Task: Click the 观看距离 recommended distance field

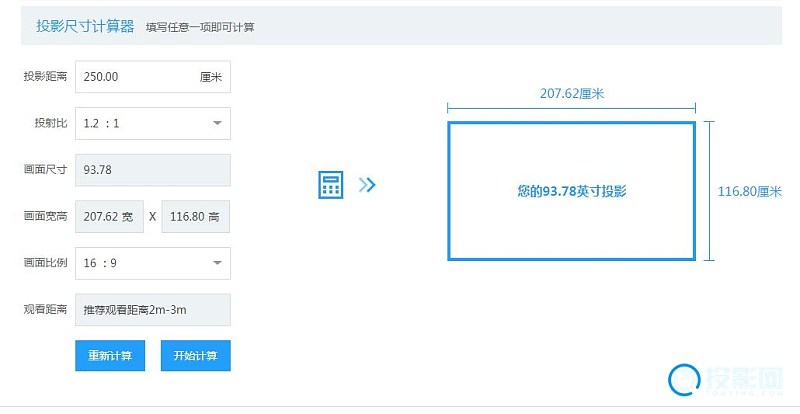Action: pos(153,310)
